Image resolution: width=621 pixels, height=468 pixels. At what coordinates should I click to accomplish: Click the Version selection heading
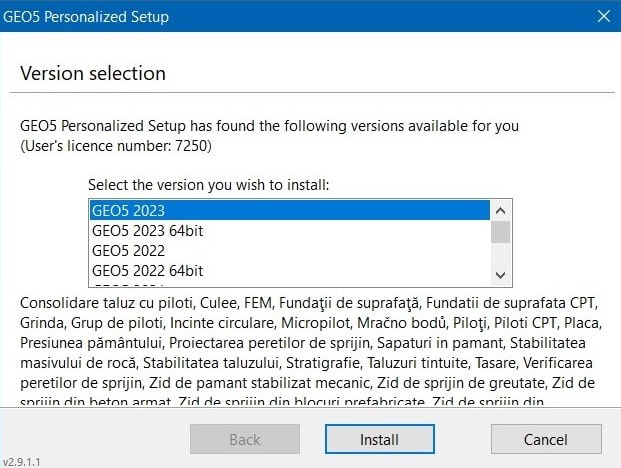tap(93, 73)
